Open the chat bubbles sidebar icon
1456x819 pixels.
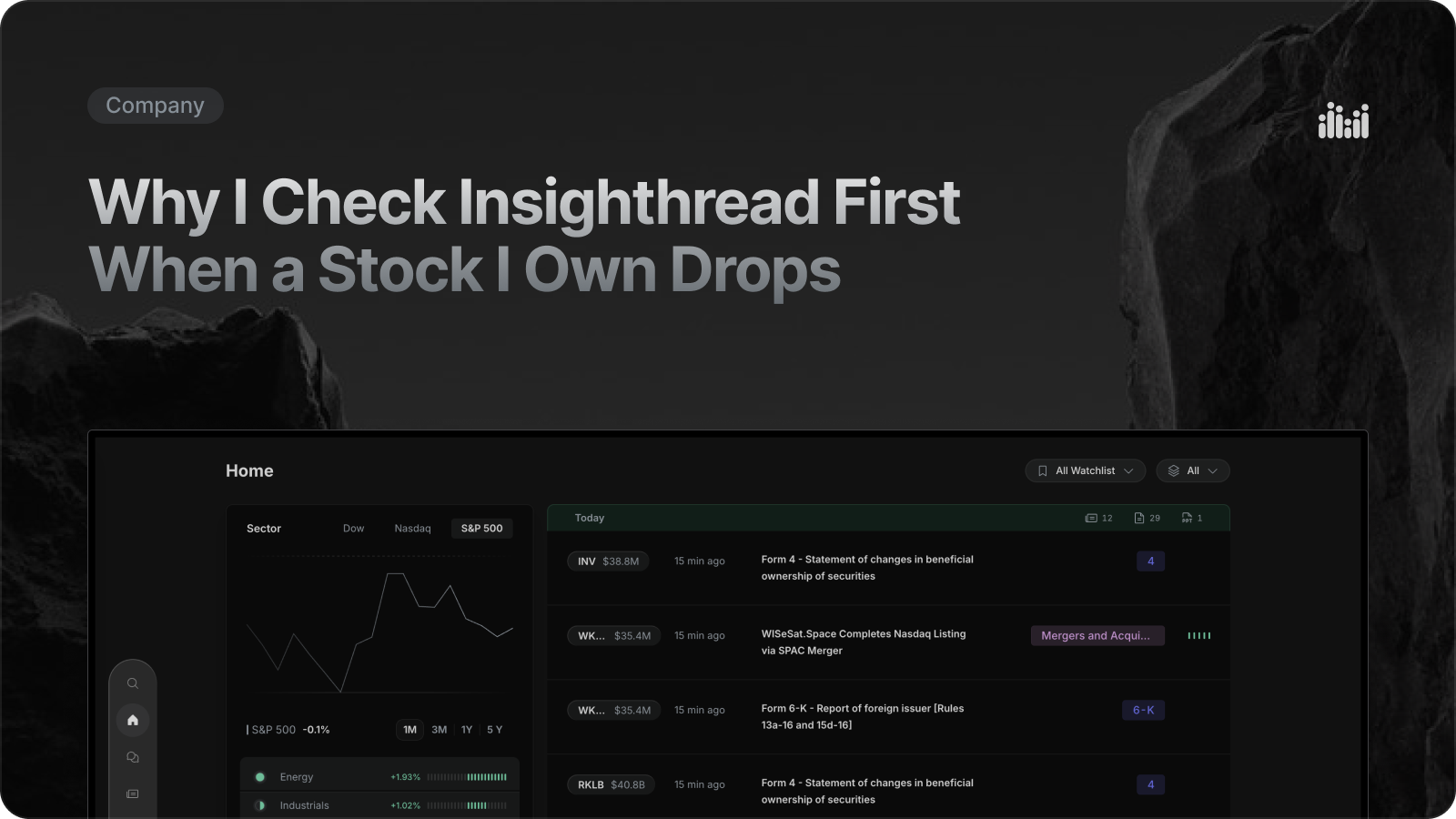(x=133, y=757)
